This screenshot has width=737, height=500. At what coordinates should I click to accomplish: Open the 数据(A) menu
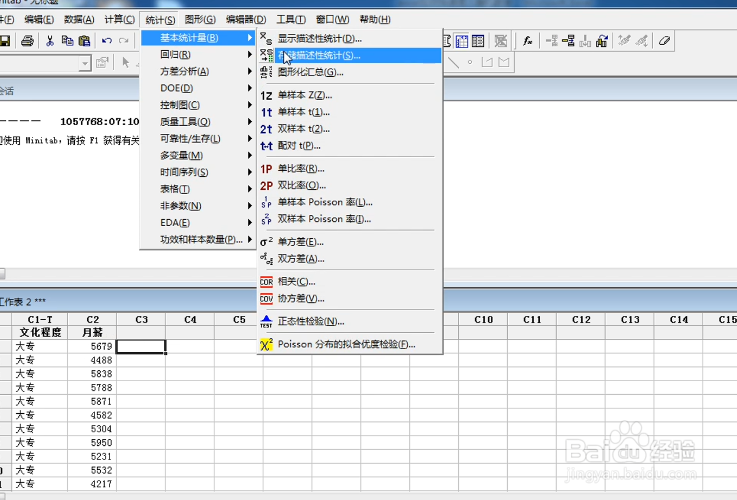pos(79,20)
